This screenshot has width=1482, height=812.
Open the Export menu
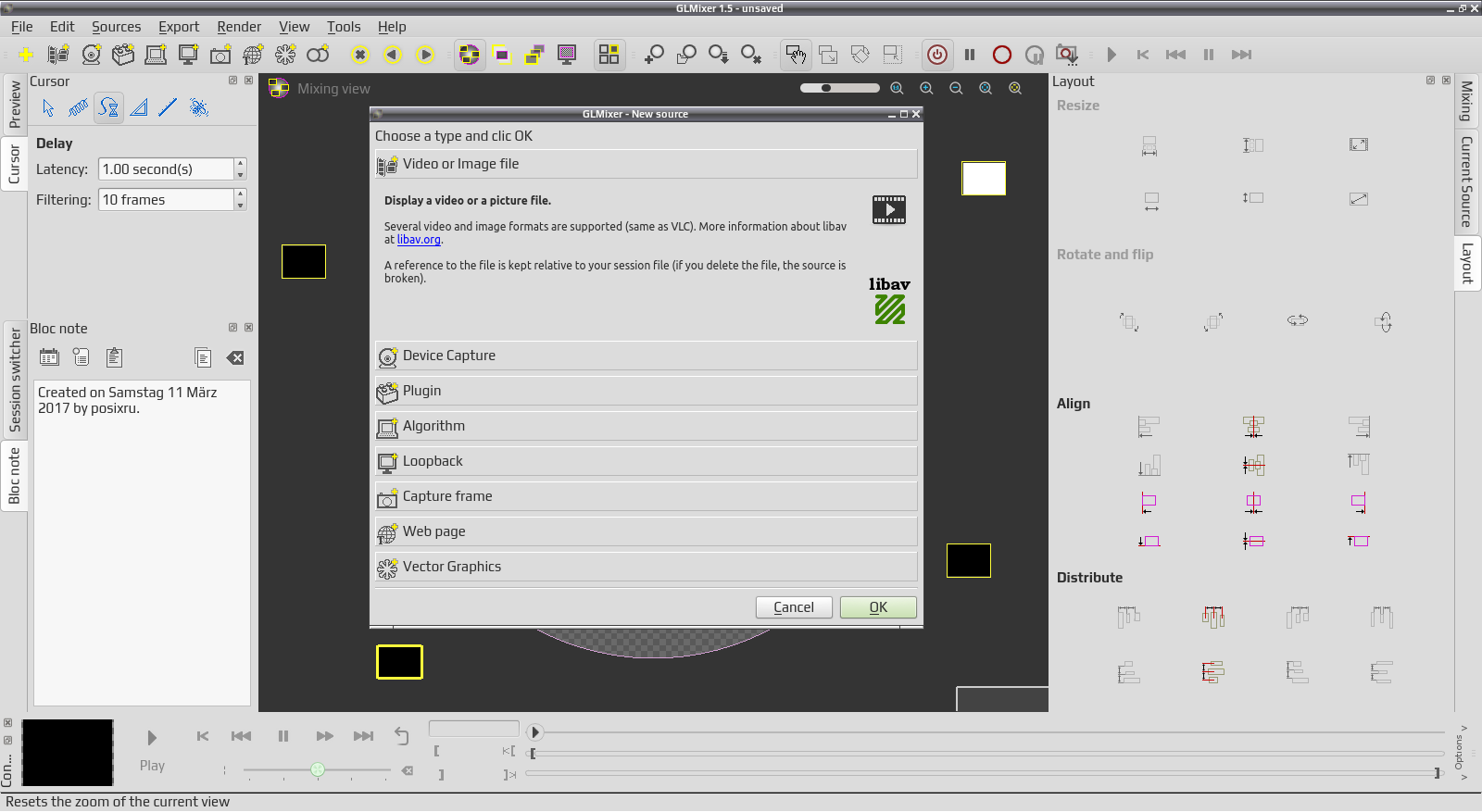pyautogui.click(x=179, y=27)
